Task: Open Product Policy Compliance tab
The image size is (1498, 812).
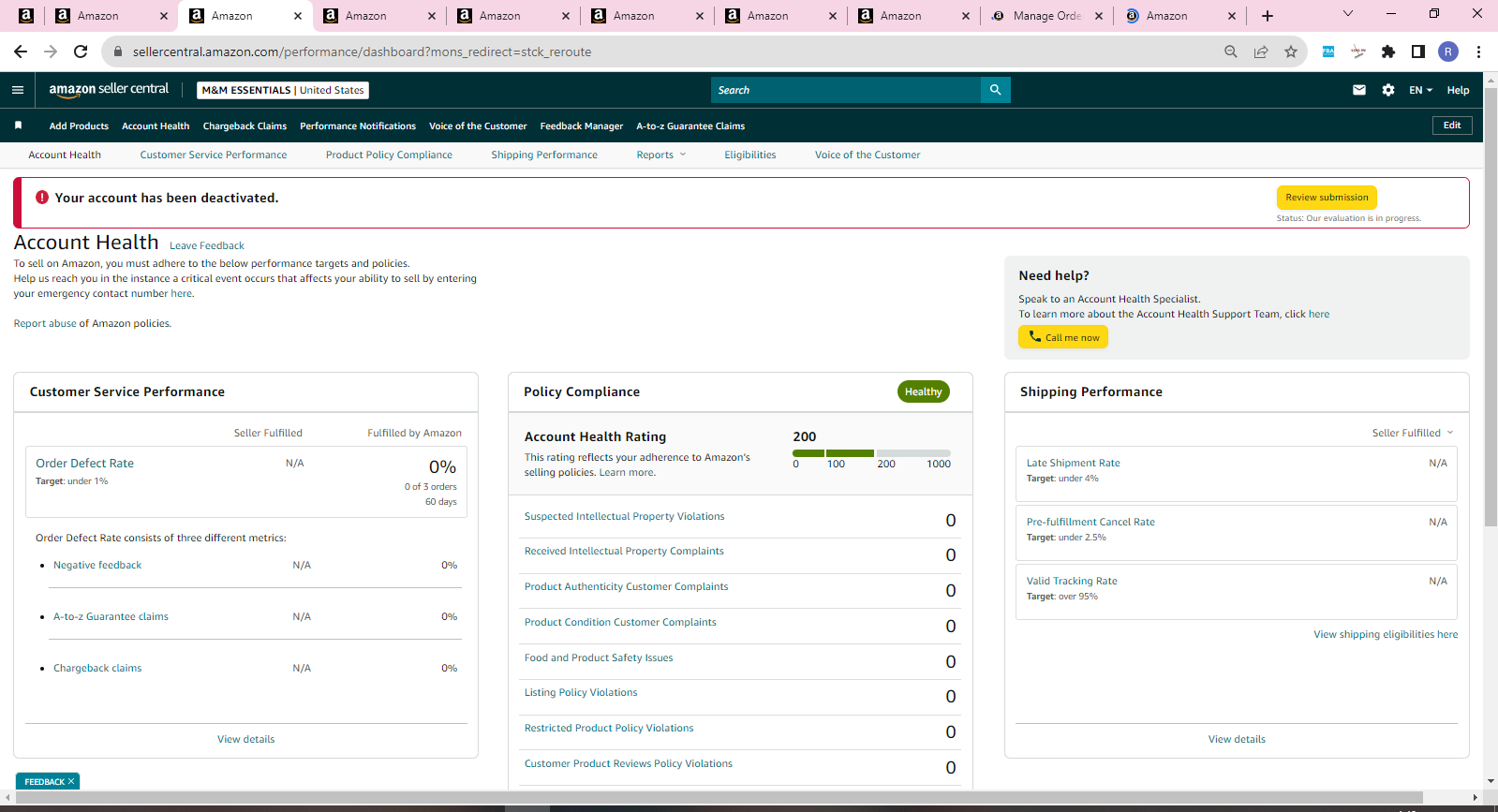Action: click(389, 155)
